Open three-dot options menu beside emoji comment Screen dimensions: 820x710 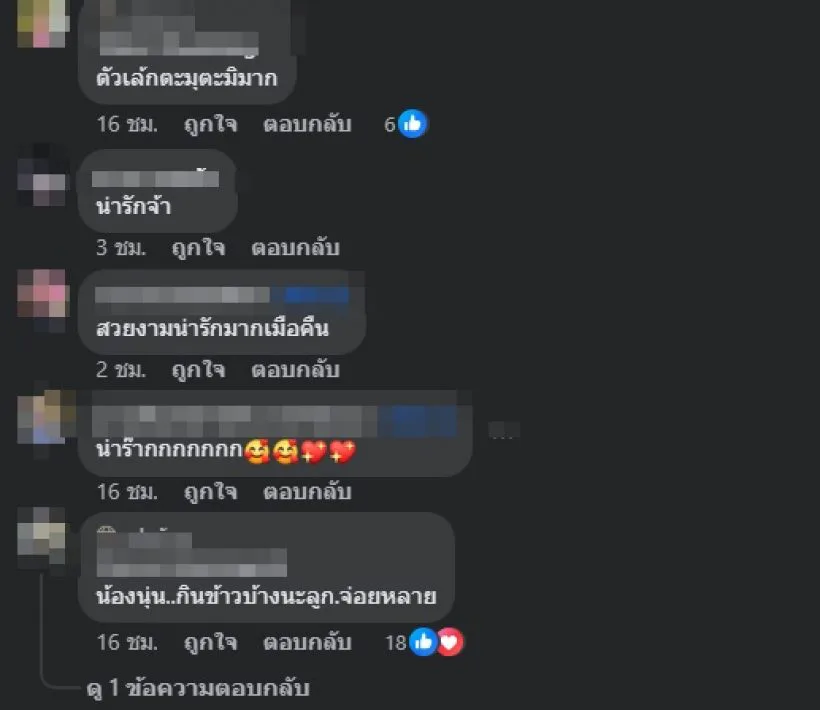pos(504,430)
